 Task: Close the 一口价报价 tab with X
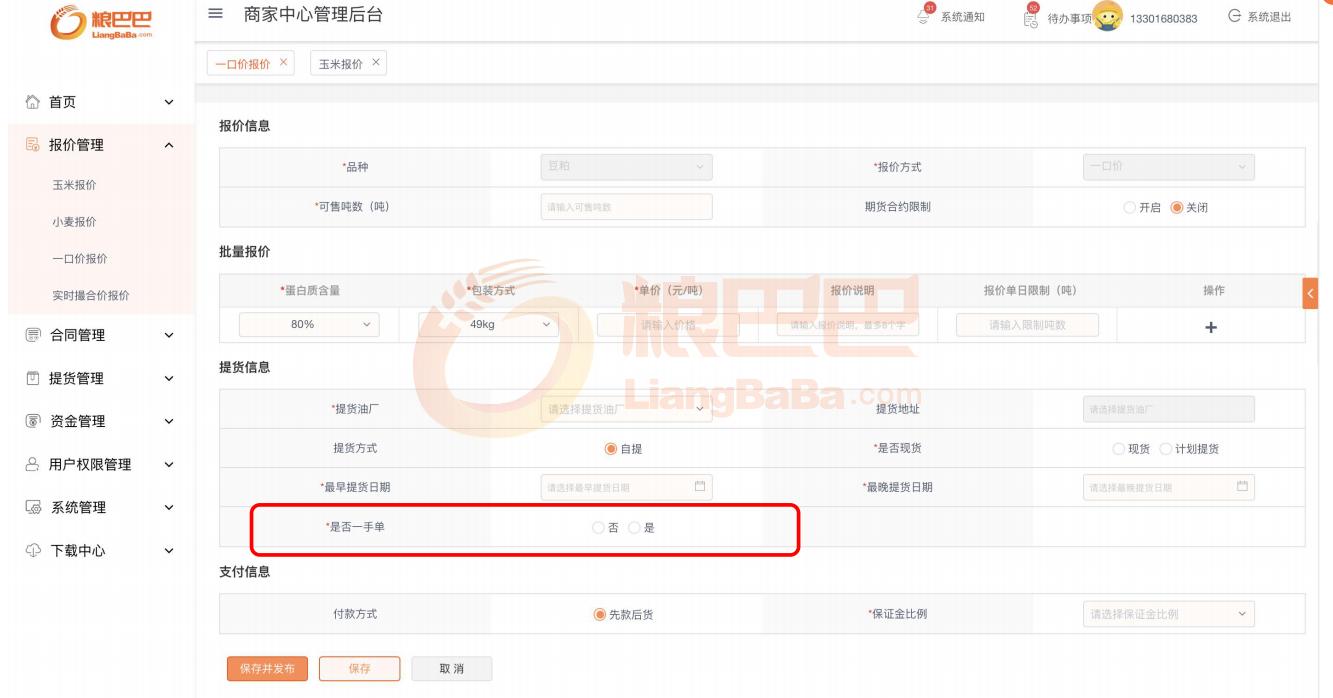point(284,63)
